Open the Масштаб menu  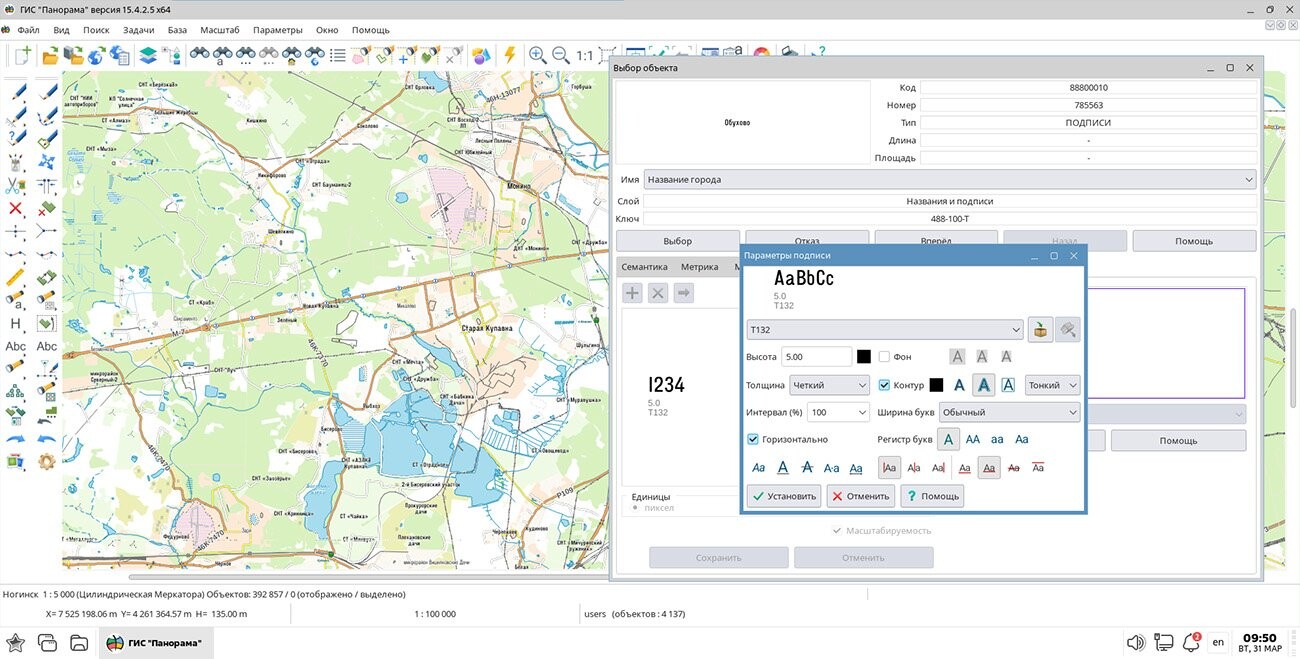click(x=219, y=30)
